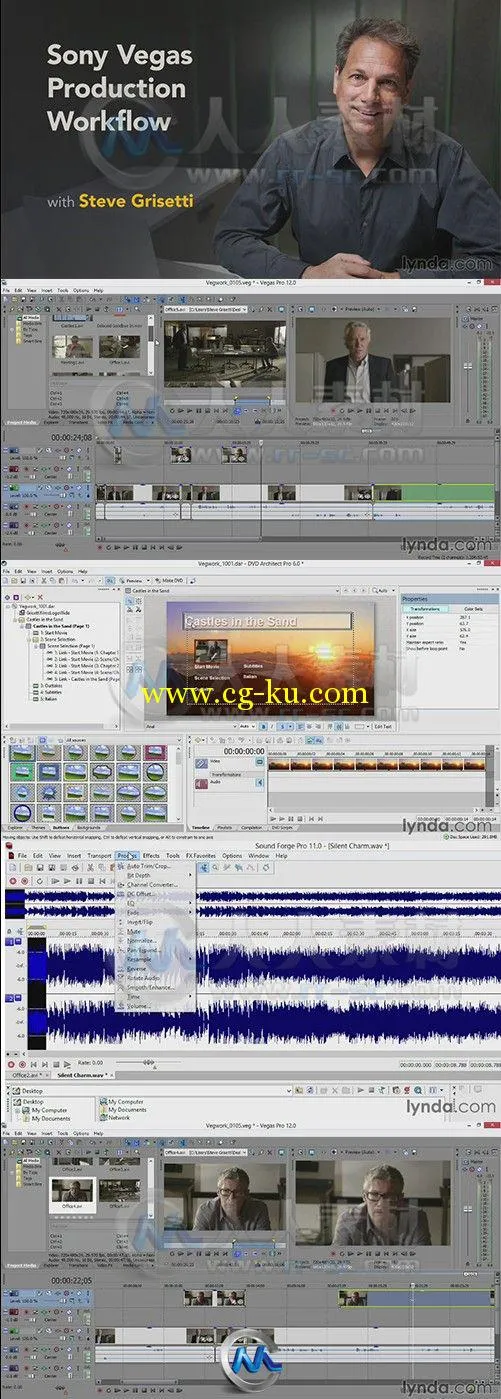Expand the Pan/Expand submenu entry

click(142, 951)
